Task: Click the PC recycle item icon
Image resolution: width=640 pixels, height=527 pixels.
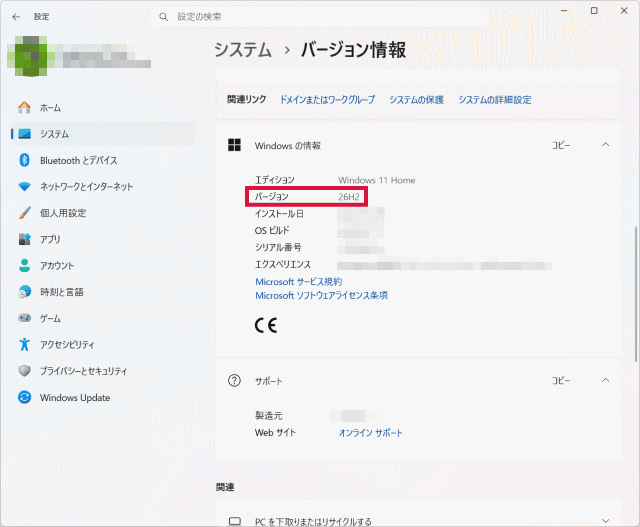Action: (x=235, y=521)
